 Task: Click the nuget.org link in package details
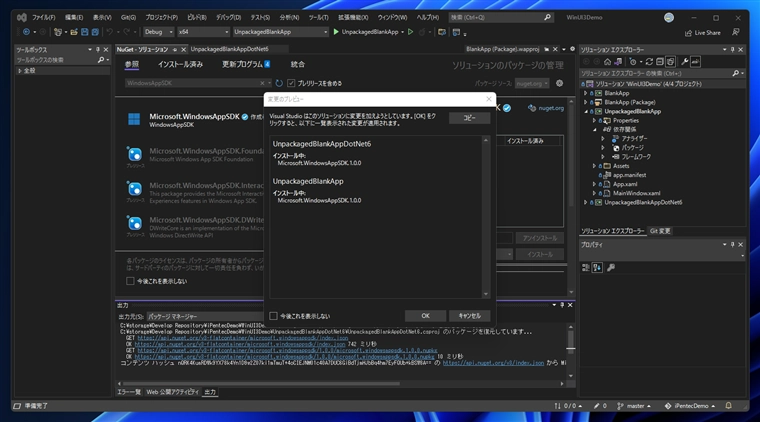(551, 108)
